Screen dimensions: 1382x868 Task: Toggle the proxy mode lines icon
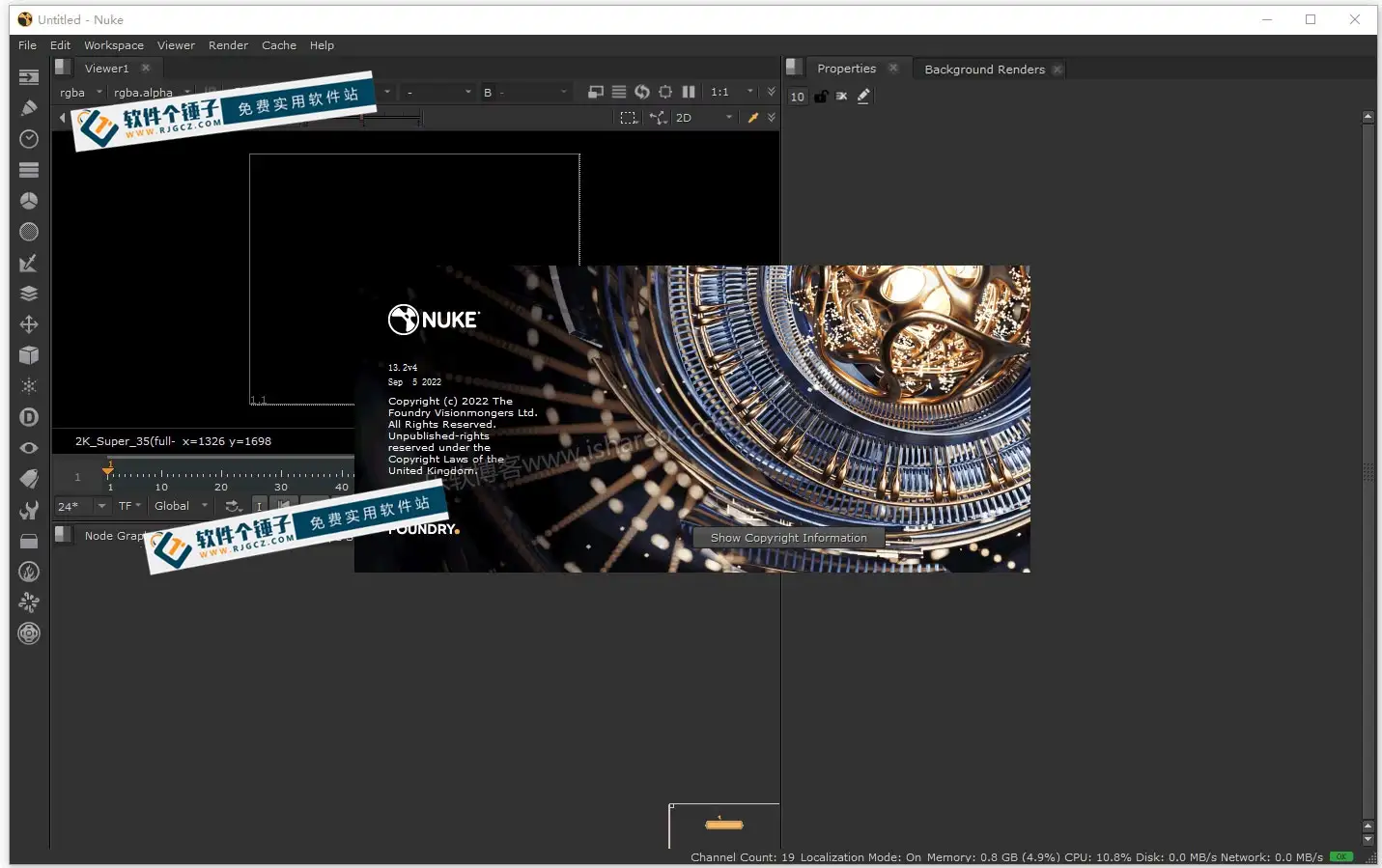click(x=619, y=92)
